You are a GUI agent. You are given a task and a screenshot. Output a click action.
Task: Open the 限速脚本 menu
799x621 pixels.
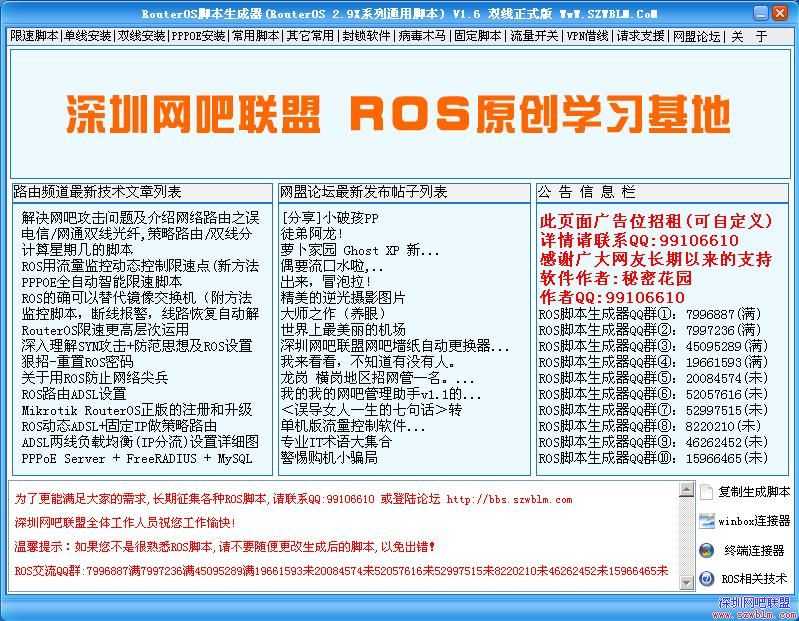tap(34, 36)
